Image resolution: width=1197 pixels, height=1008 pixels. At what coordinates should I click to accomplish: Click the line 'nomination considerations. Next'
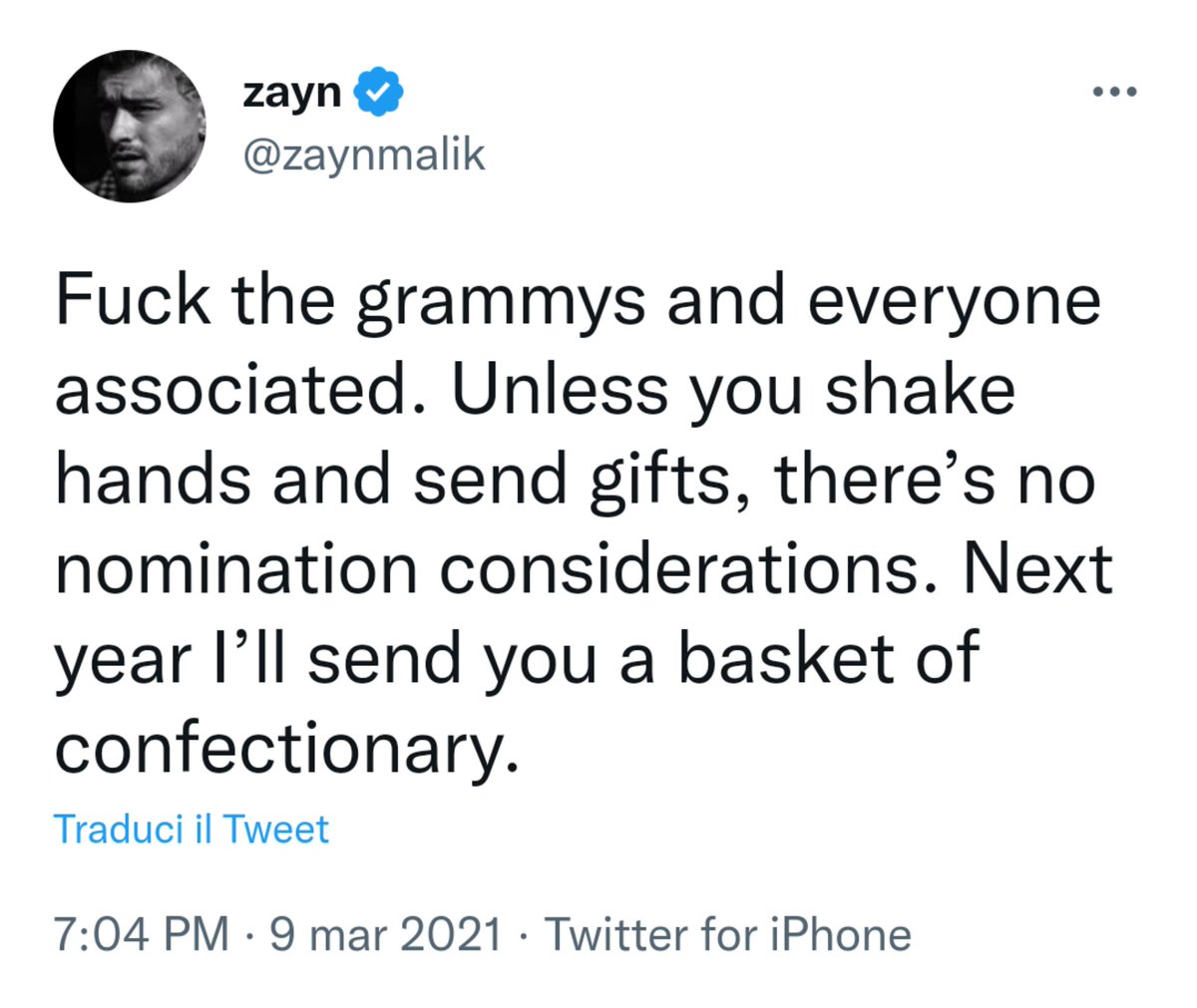(584, 568)
